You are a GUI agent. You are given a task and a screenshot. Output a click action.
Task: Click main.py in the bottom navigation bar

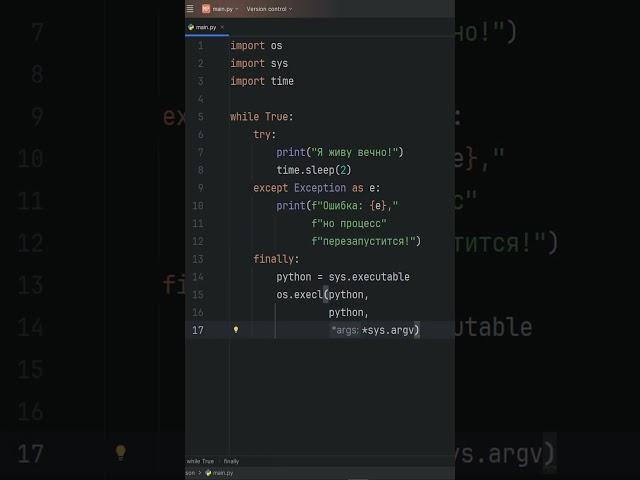click(x=219, y=473)
